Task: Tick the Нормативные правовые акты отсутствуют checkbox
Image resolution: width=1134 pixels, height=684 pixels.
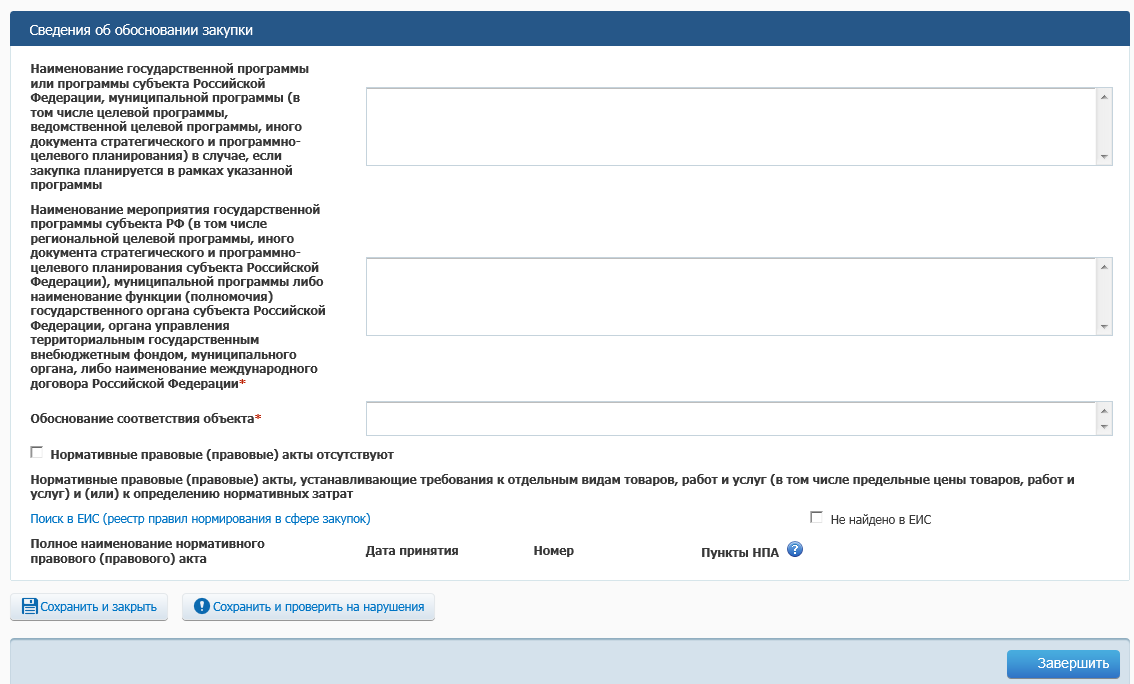Action: (37, 452)
